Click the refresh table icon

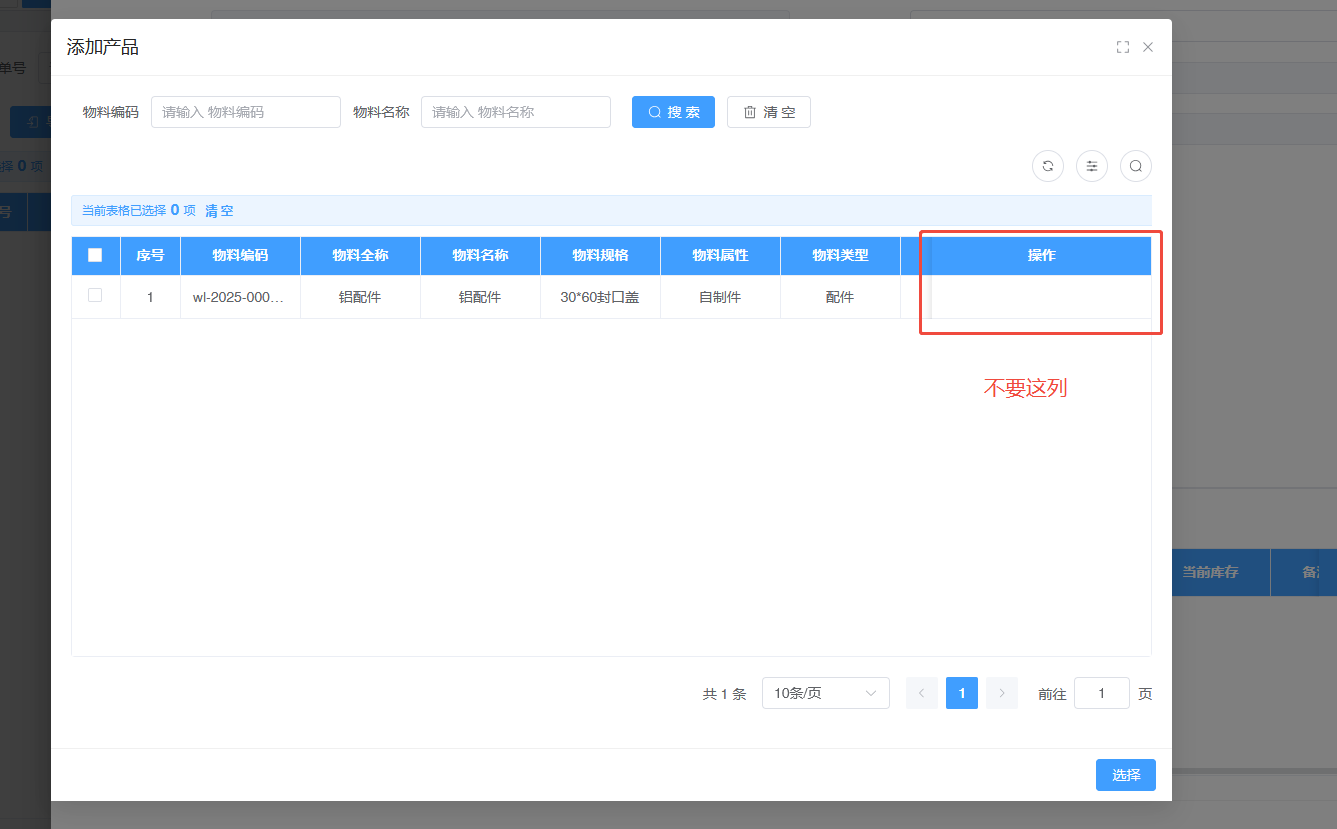(1047, 167)
